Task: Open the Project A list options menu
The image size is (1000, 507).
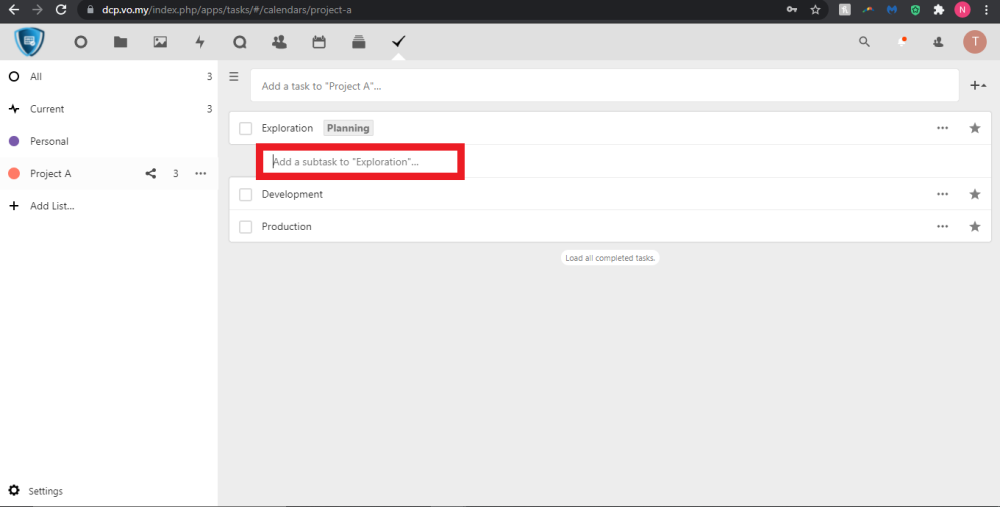Action: click(x=201, y=174)
